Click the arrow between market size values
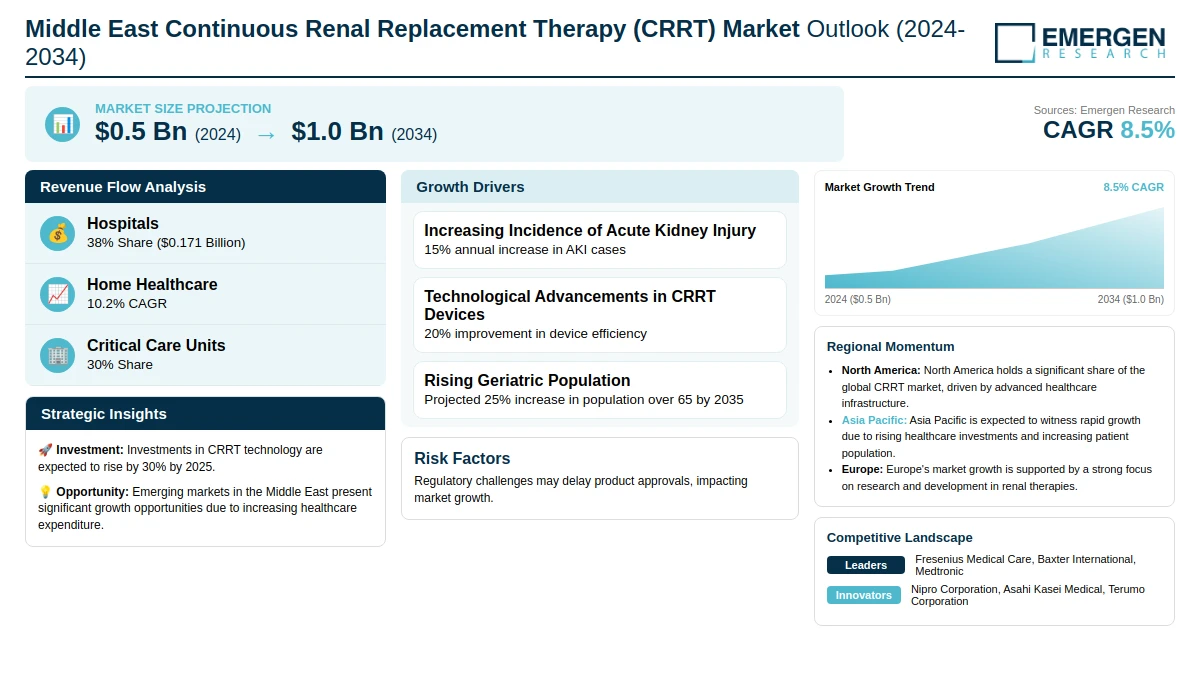Screen dimensions: 1200x700 266,134
